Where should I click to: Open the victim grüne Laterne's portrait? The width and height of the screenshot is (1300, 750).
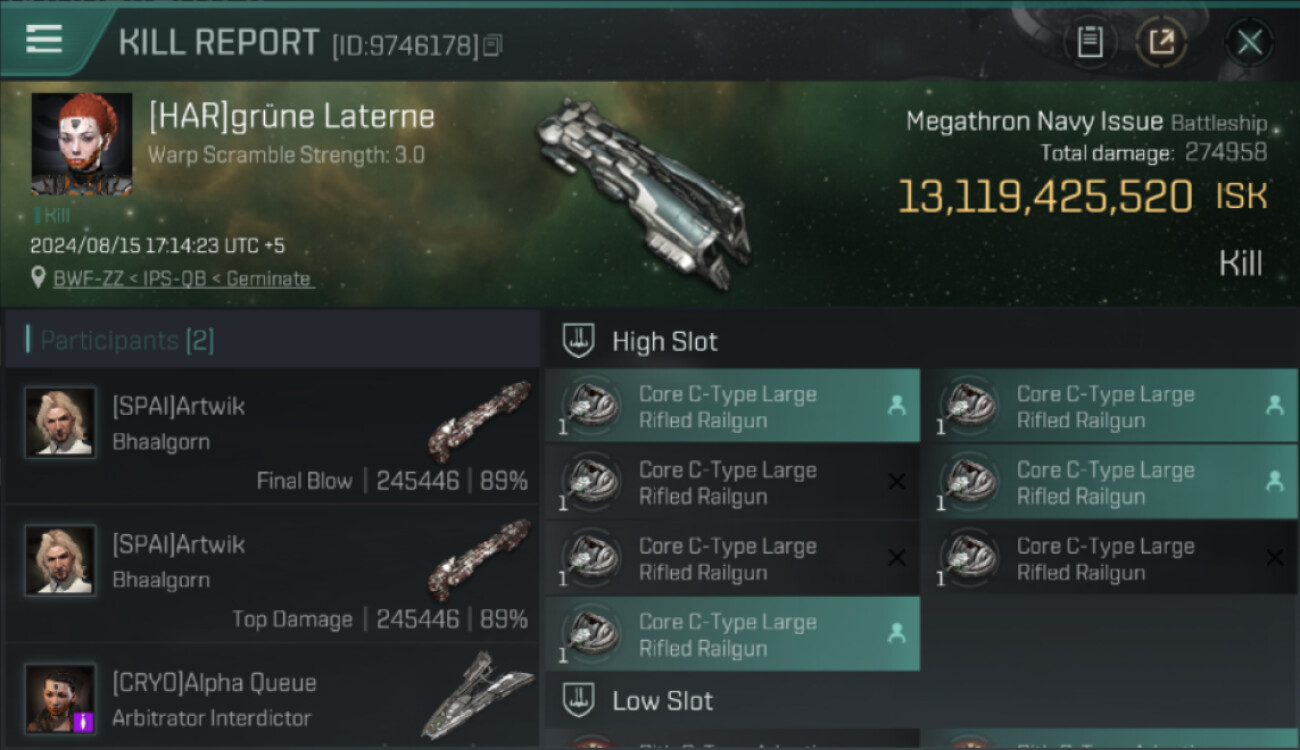point(82,145)
